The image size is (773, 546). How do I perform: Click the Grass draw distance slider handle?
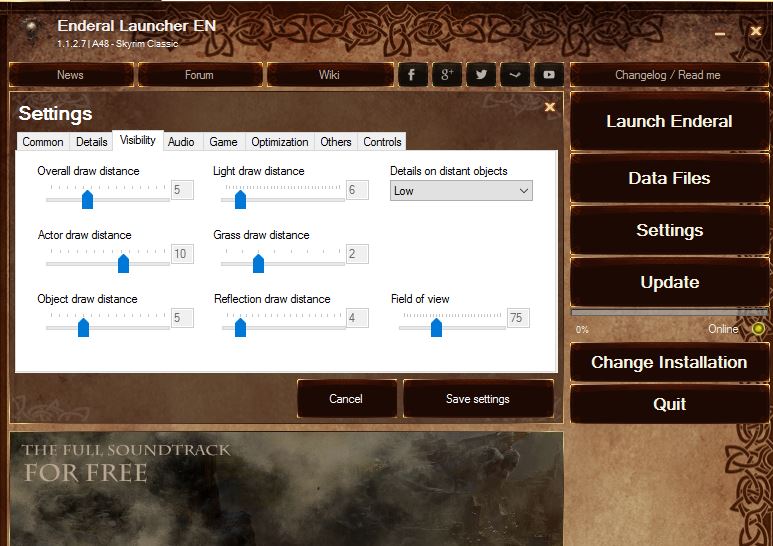tap(258, 263)
